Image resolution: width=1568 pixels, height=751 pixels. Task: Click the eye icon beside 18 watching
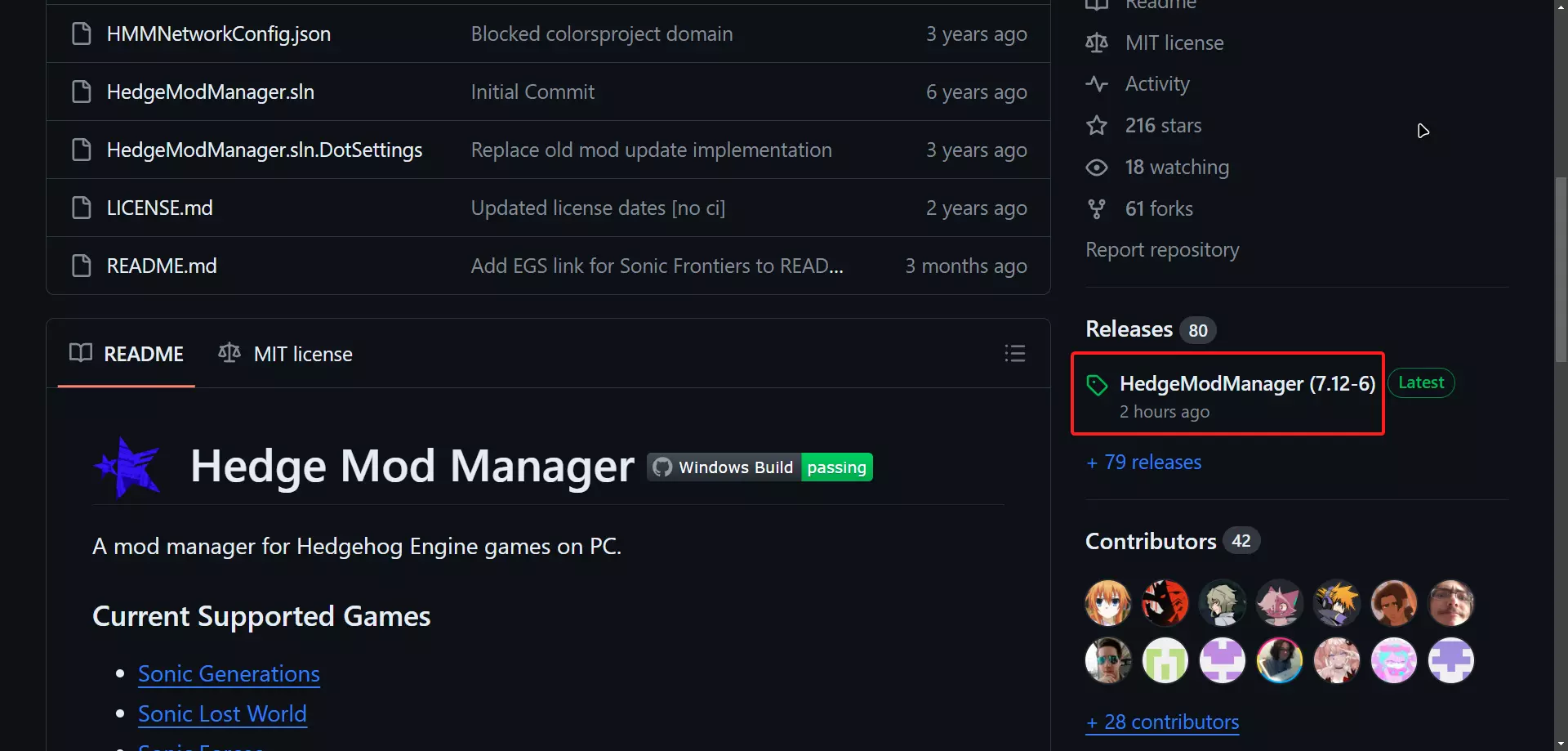pyautogui.click(x=1097, y=167)
